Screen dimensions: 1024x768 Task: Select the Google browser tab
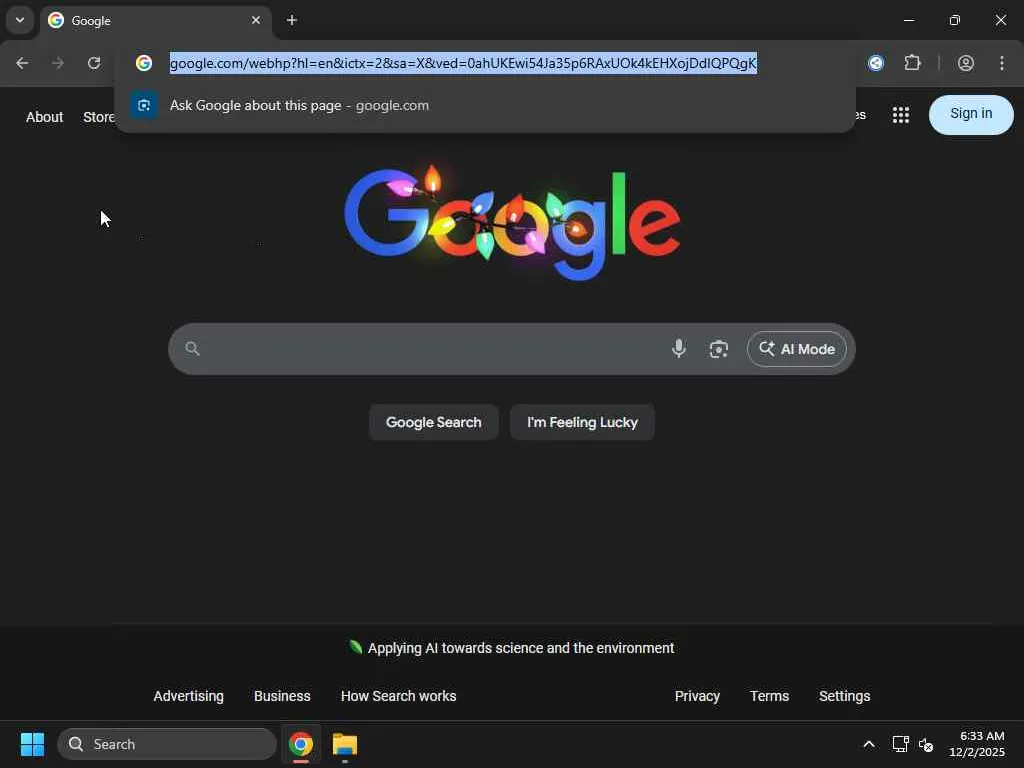[155, 21]
